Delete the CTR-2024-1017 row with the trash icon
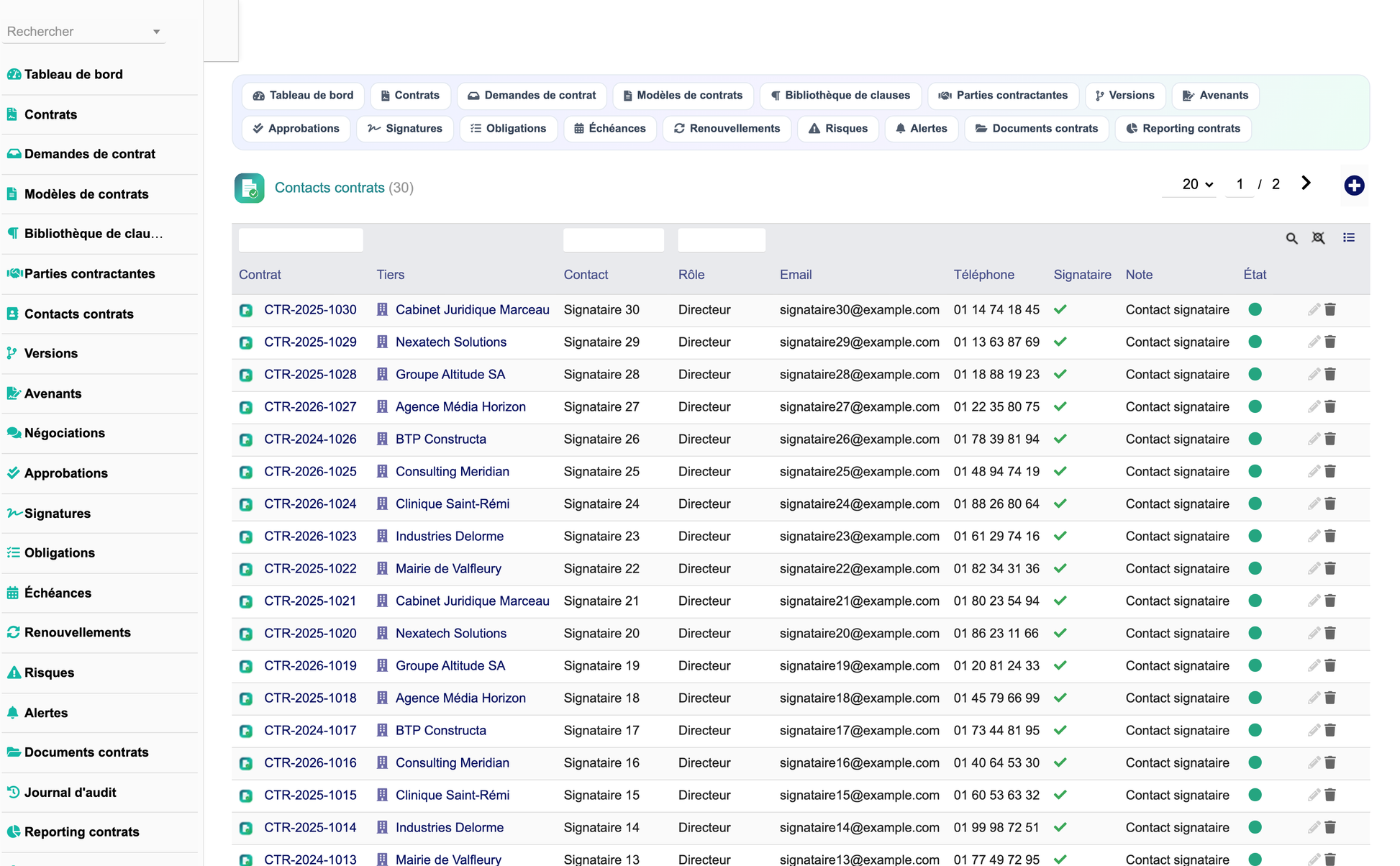This screenshot has height=866, width=1400. pyautogui.click(x=1330, y=730)
